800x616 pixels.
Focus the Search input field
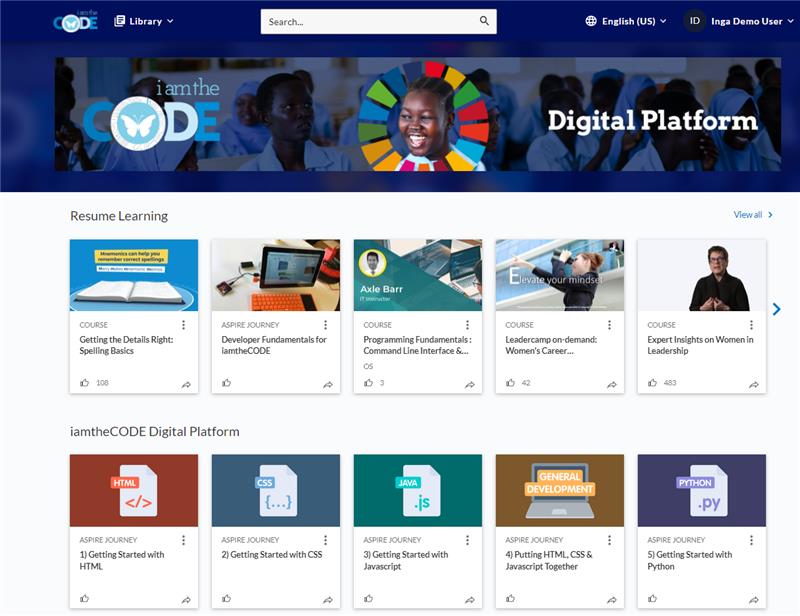(379, 21)
